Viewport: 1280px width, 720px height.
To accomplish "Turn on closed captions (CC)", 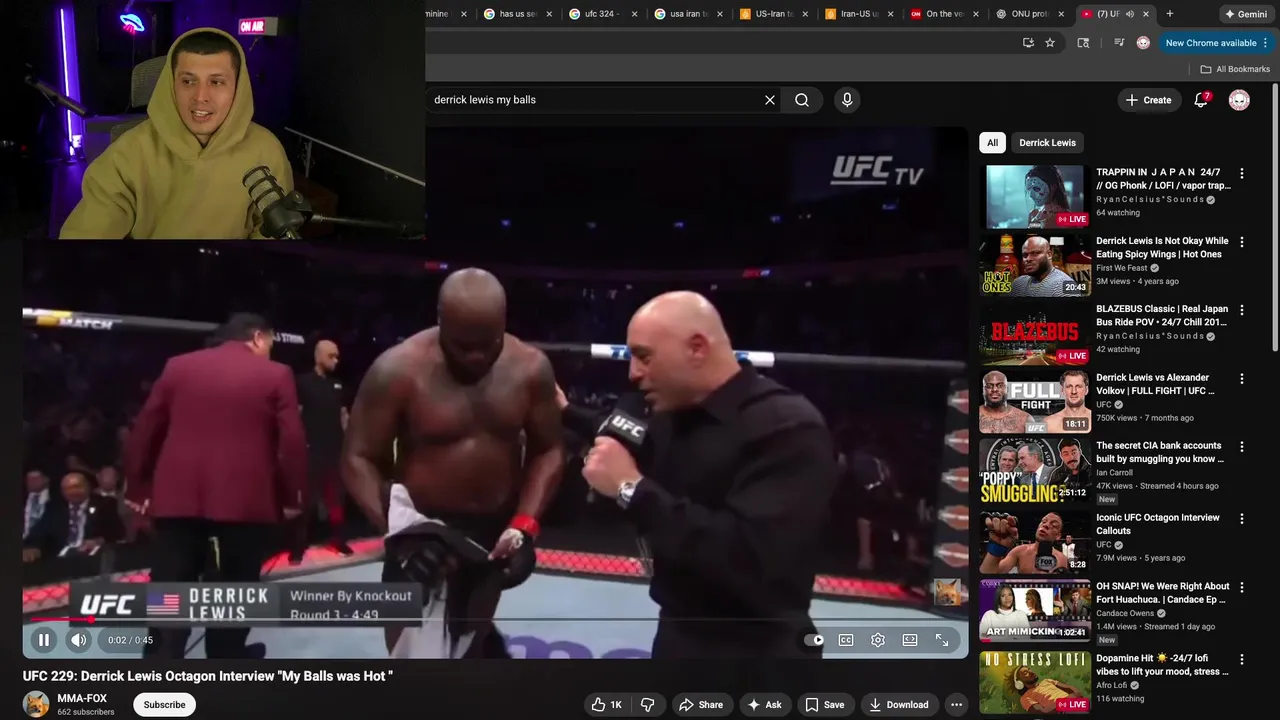I will click(x=846, y=640).
